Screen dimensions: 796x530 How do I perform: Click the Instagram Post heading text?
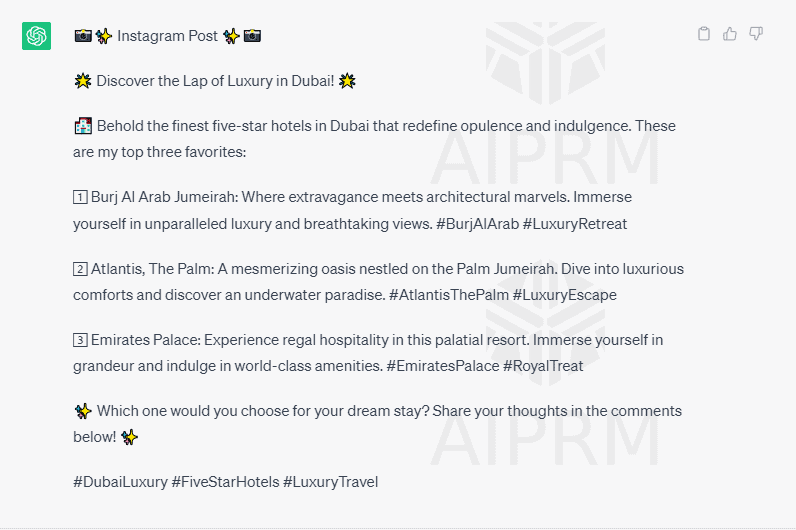click(168, 36)
